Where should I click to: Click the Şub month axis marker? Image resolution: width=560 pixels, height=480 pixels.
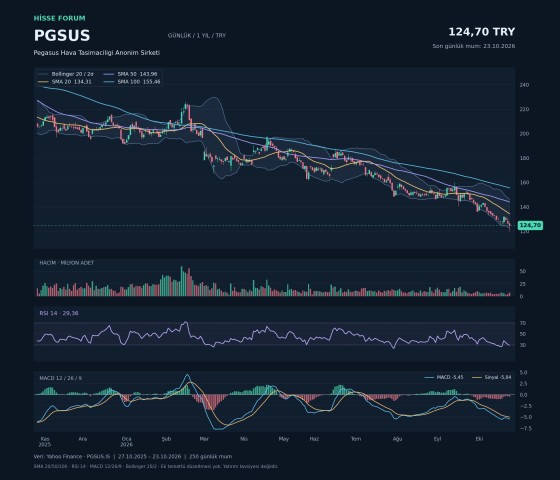166,439
